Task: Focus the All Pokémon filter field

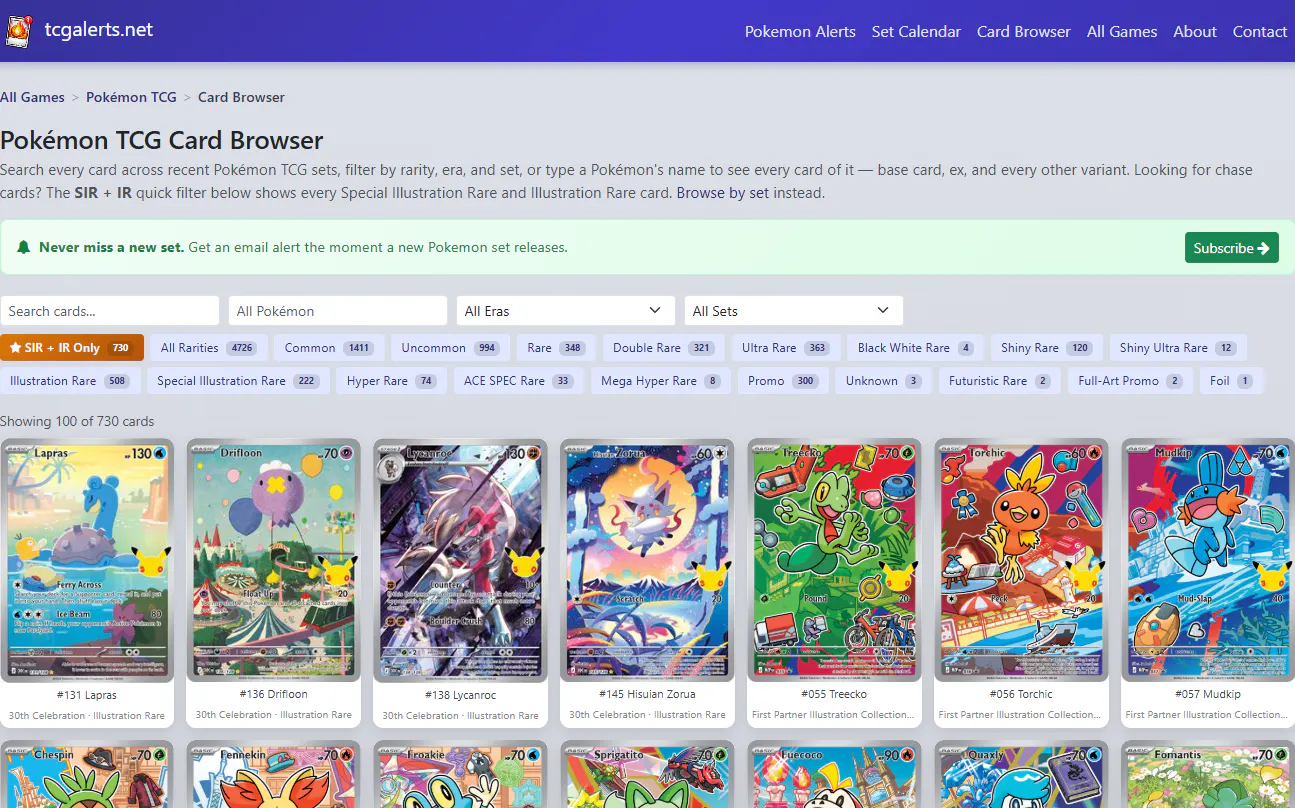Action: pos(338,311)
